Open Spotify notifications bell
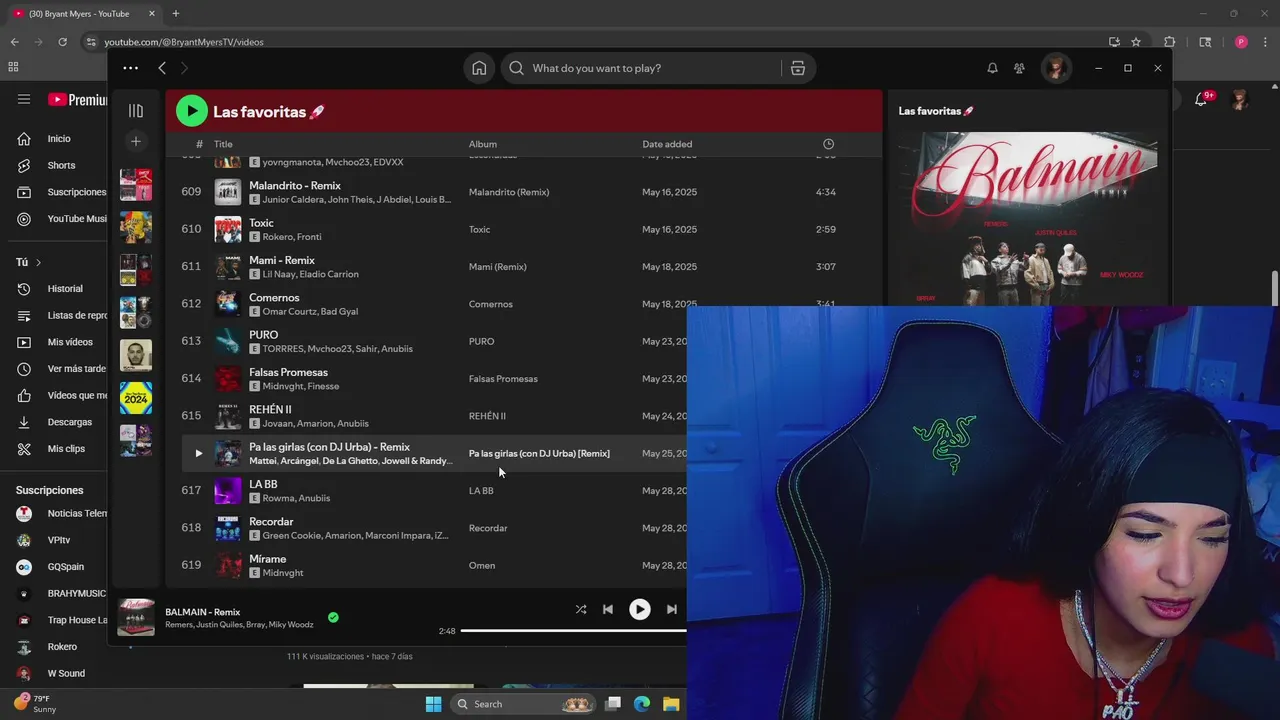Screen dimensions: 1280x720 [x=992, y=68]
